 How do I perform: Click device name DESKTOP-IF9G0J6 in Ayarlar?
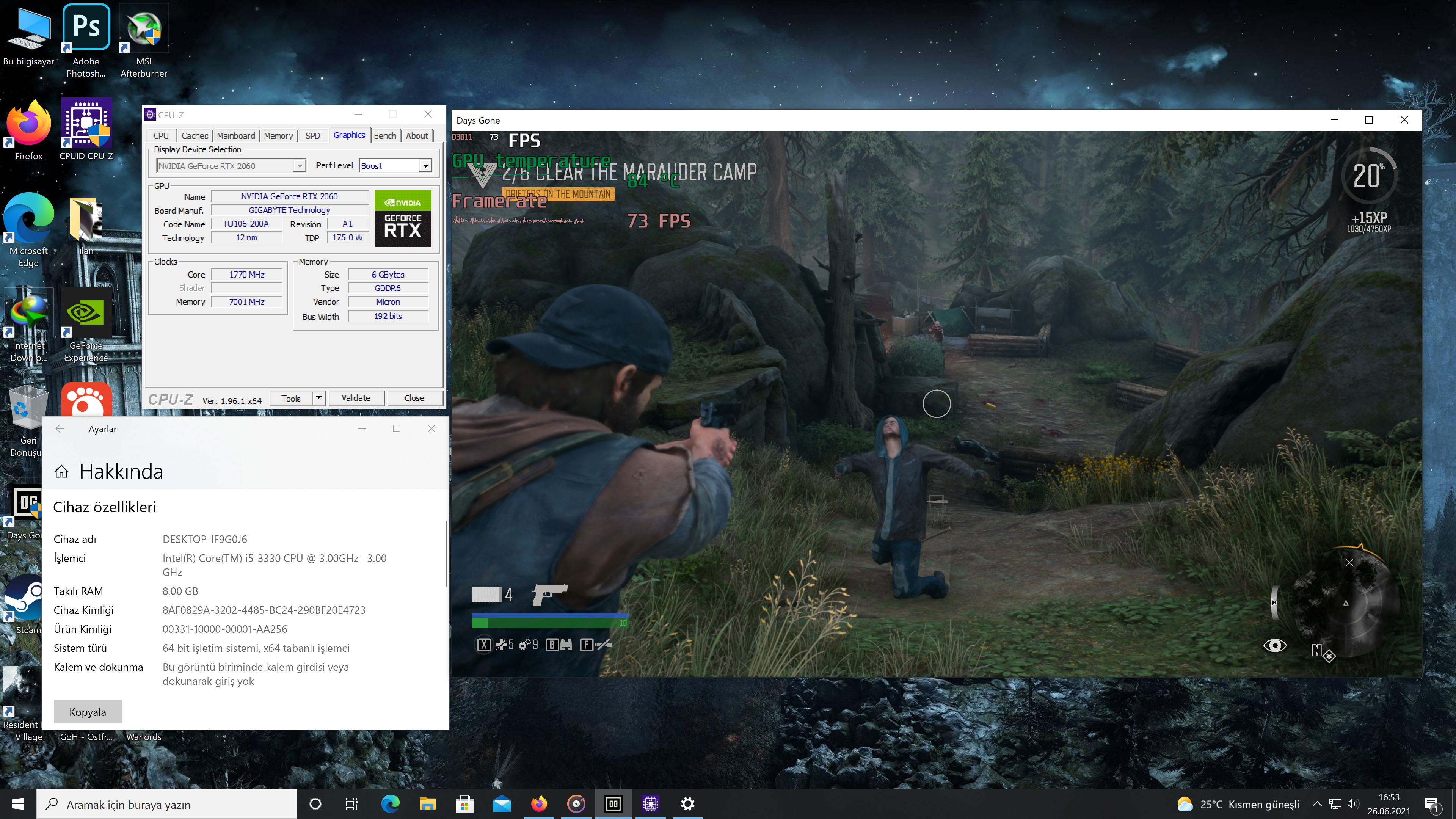[x=205, y=539]
